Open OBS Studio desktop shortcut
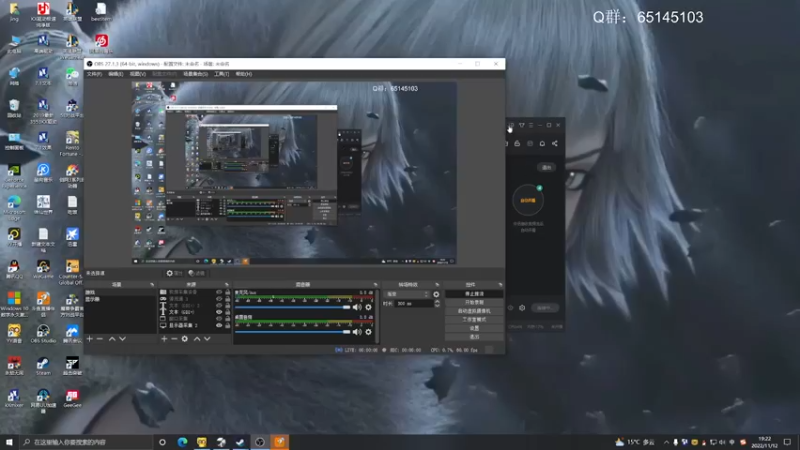The width and height of the screenshot is (800, 450). click(x=43, y=334)
